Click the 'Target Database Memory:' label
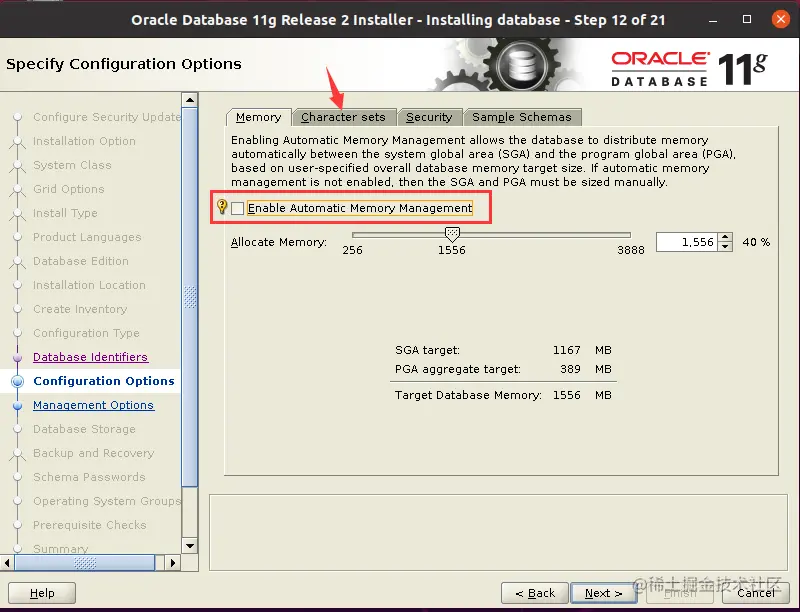Screen dimensions: 800x612 [x=468, y=395]
